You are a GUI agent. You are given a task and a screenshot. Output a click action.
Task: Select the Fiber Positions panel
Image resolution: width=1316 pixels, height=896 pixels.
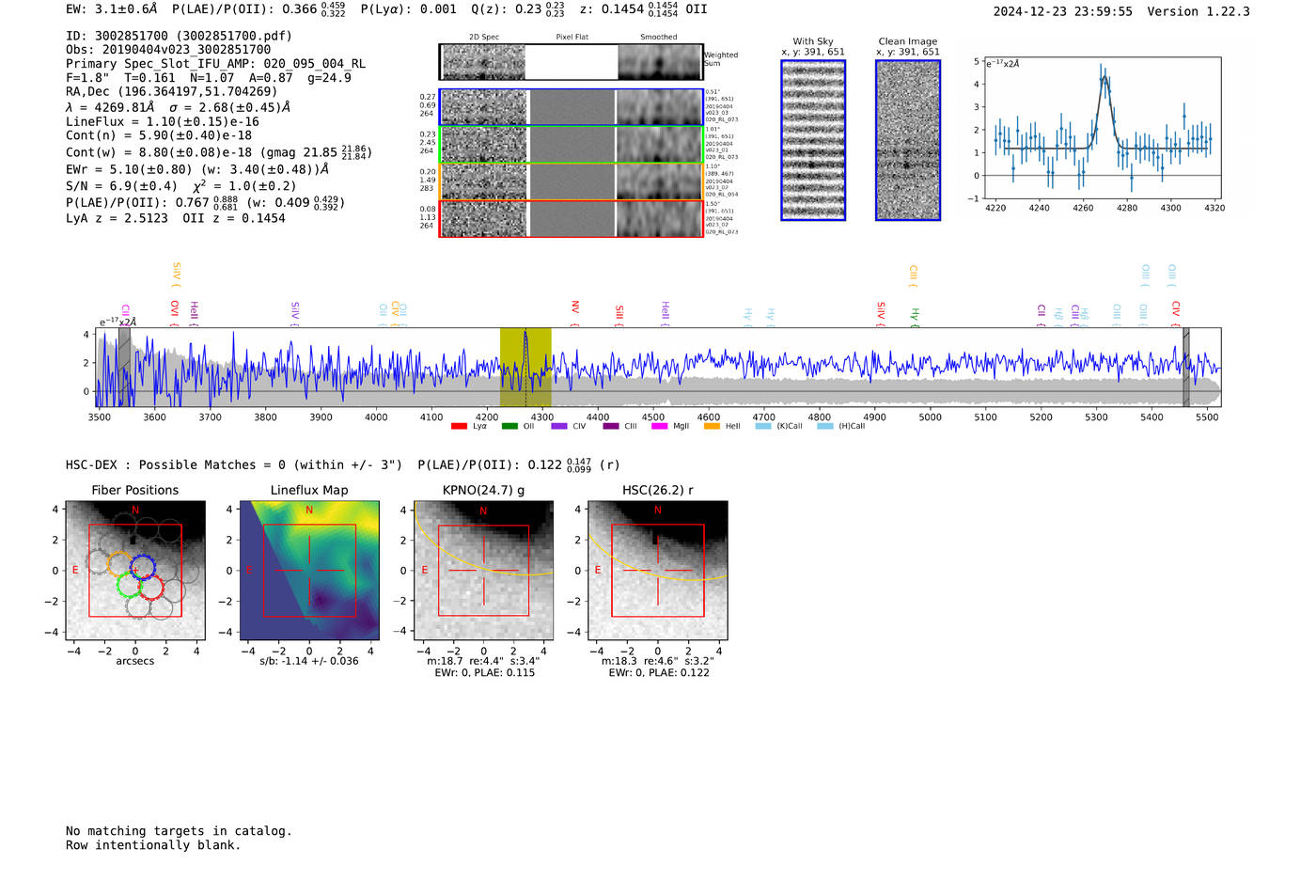(135, 571)
